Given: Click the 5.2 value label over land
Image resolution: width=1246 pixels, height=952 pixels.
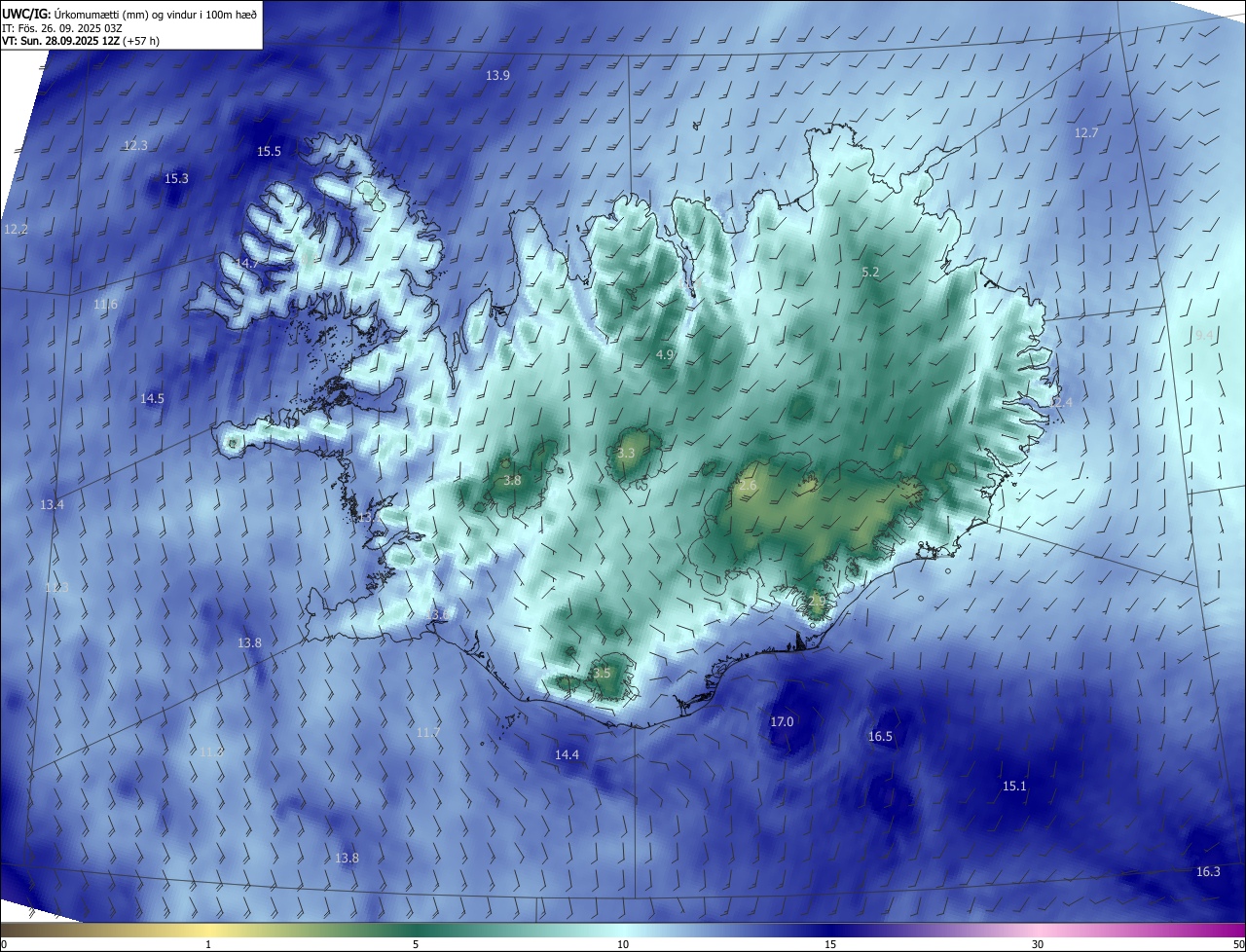Looking at the screenshot, I should [x=870, y=273].
